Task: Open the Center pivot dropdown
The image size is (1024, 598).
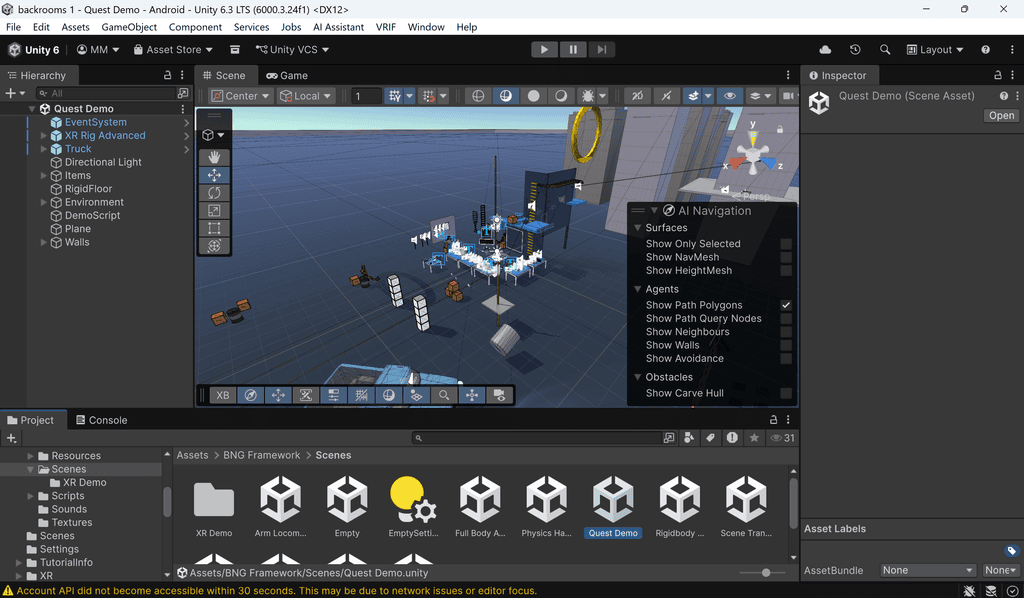Action: (240, 96)
